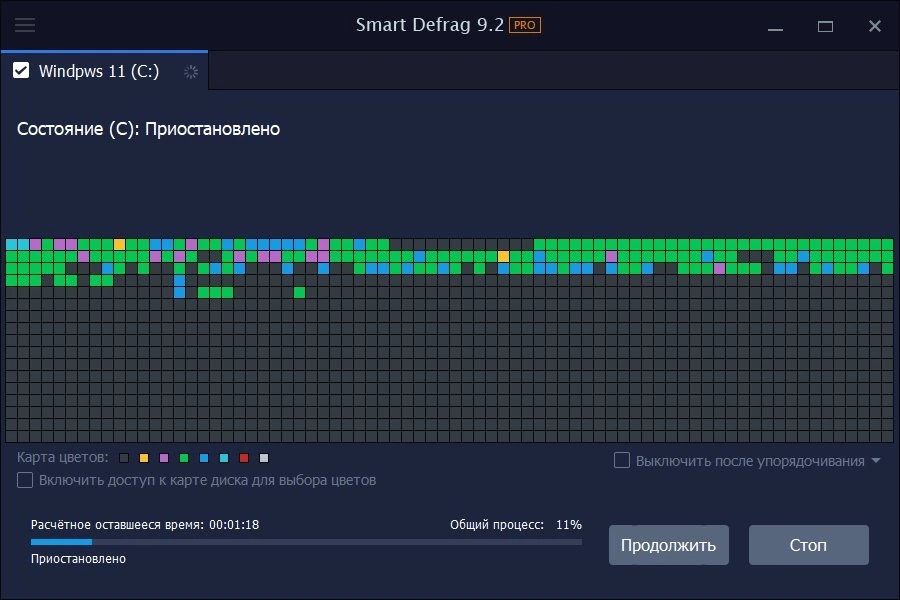This screenshot has width=900, height=600.
Task: Click the remaining time 00:01:18 text
Action: [x=234, y=525]
